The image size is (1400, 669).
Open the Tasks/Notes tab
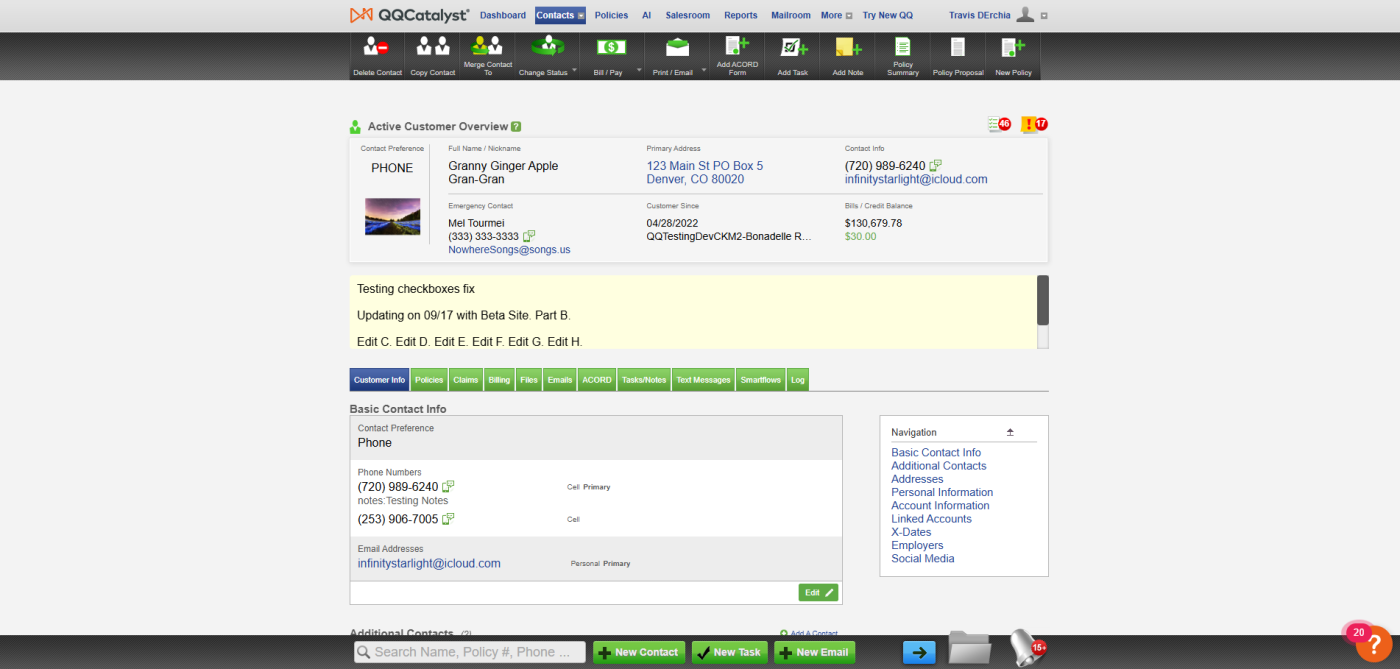click(x=643, y=380)
